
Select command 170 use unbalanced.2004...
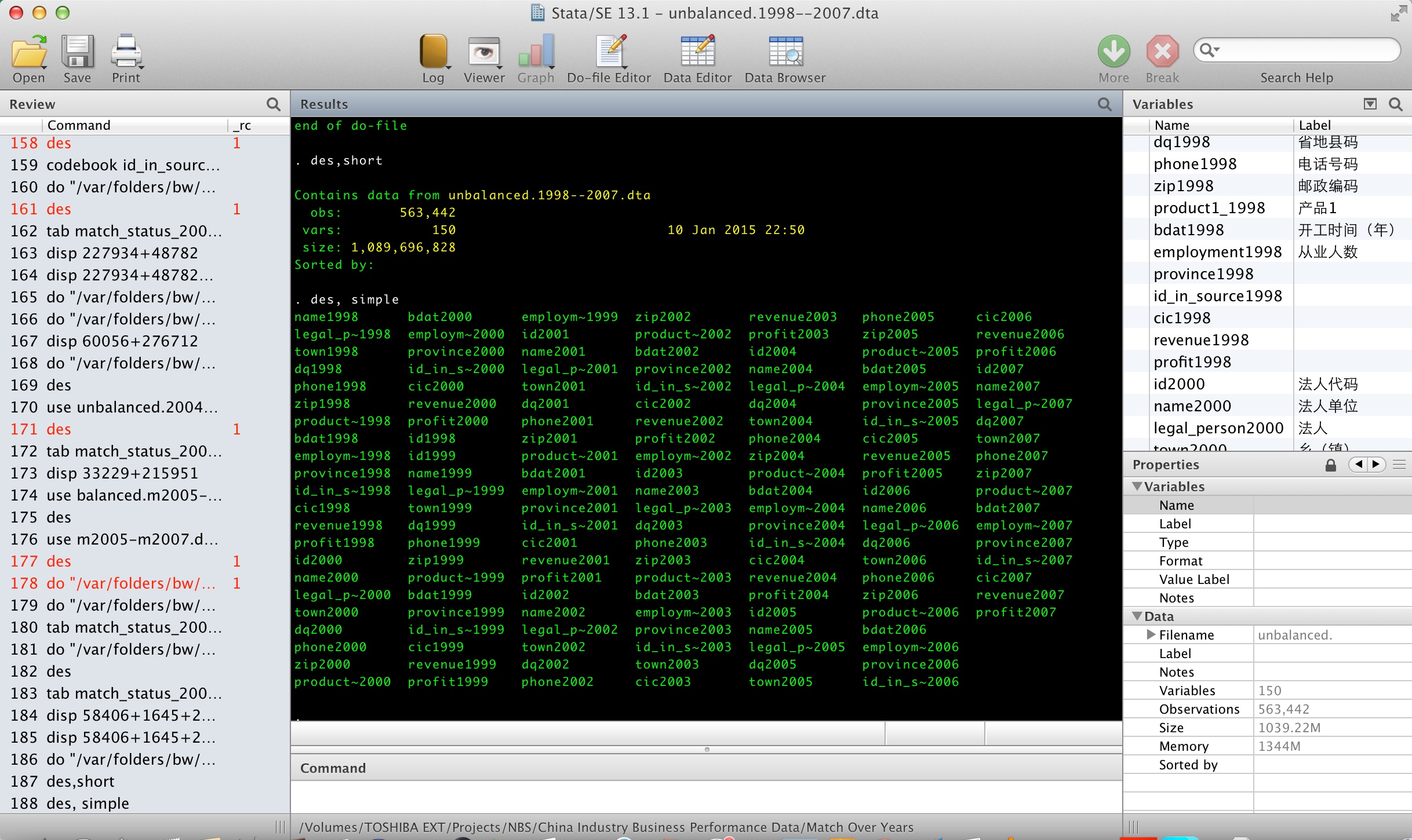point(144,407)
